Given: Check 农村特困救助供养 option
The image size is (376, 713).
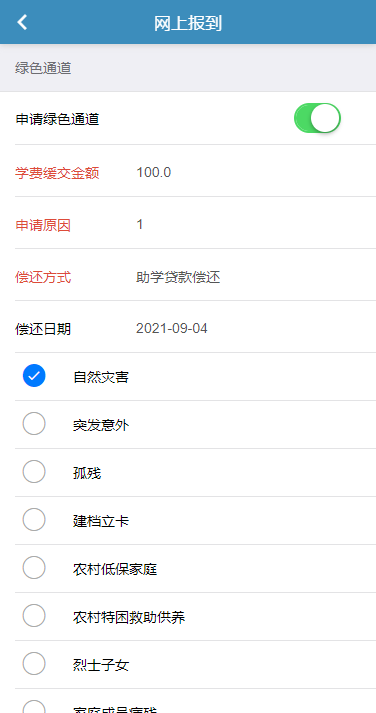Looking at the screenshot, I should click(34, 616).
